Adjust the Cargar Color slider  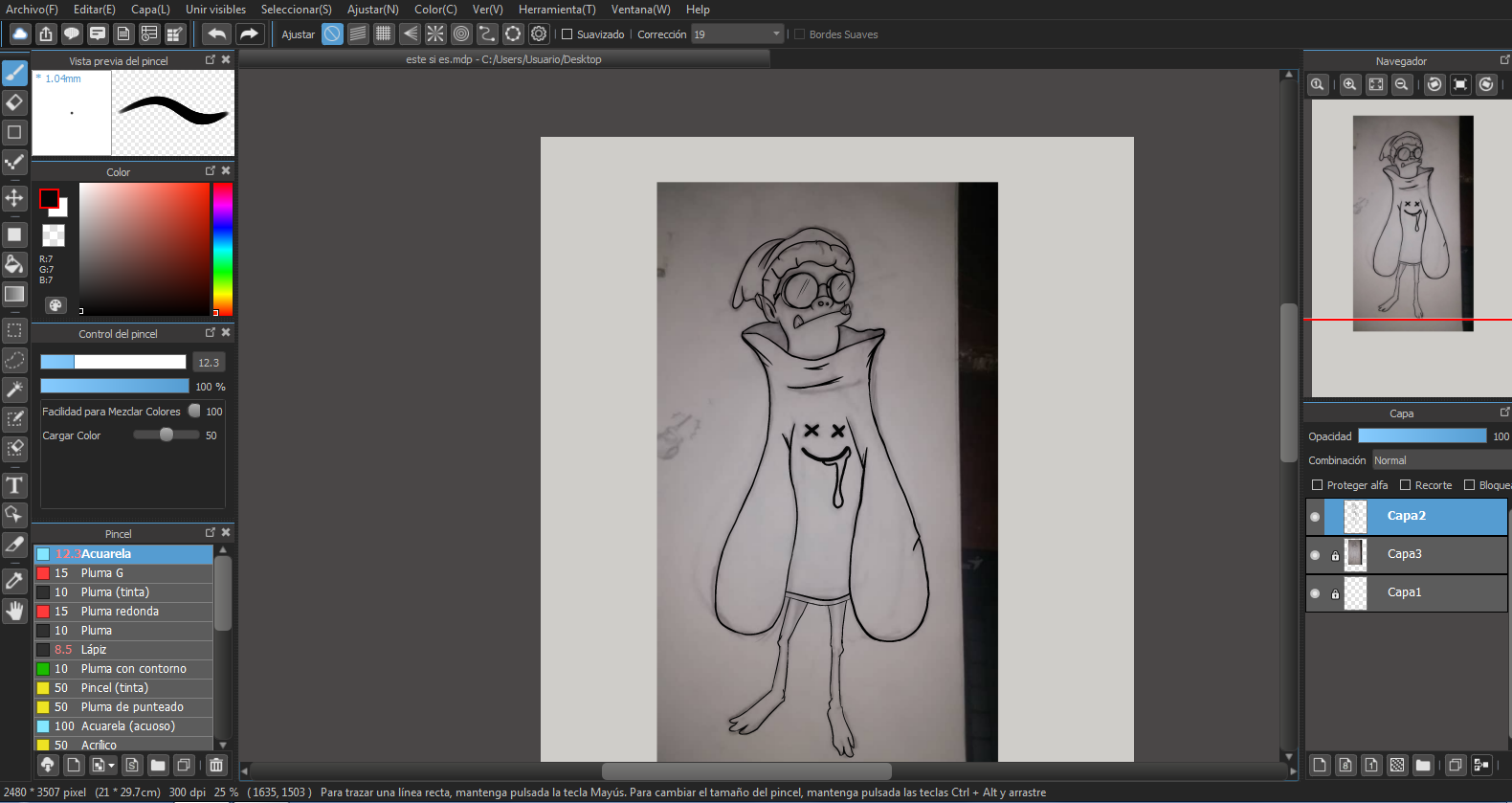[x=167, y=435]
